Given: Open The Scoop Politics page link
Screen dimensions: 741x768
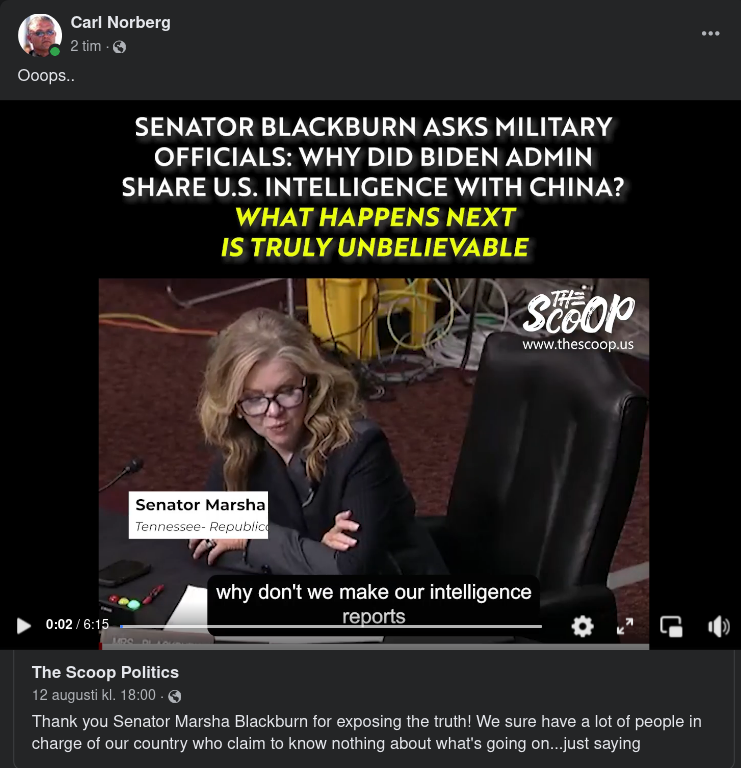Looking at the screenshot, I should point(105,672).
